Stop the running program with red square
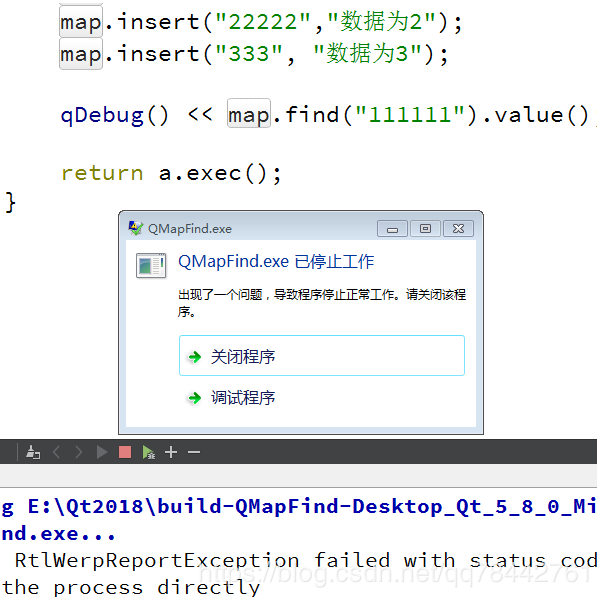 pyautogui.click(x=125, y=452)
